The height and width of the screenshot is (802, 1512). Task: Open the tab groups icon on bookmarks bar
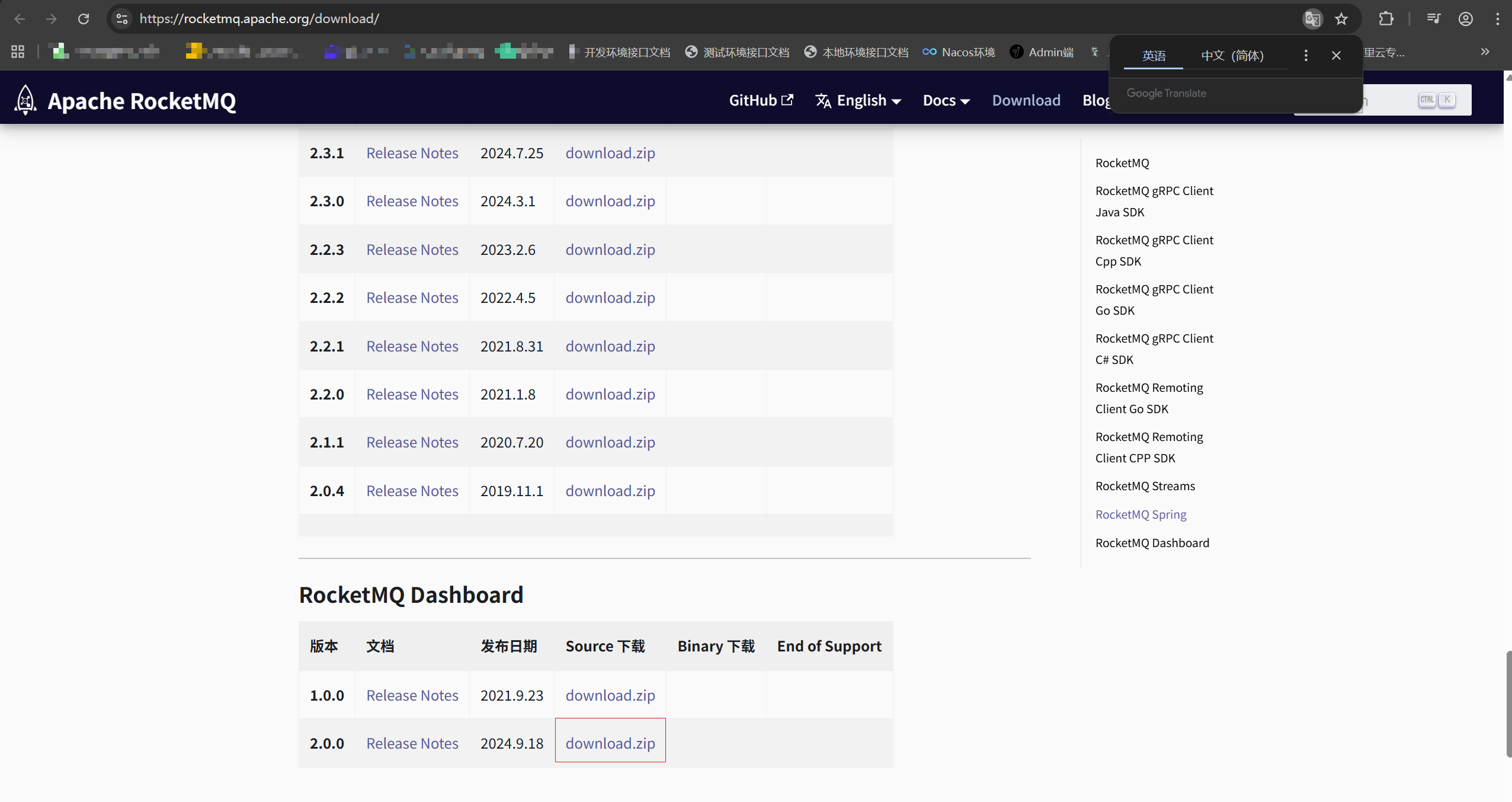(17, 52)
